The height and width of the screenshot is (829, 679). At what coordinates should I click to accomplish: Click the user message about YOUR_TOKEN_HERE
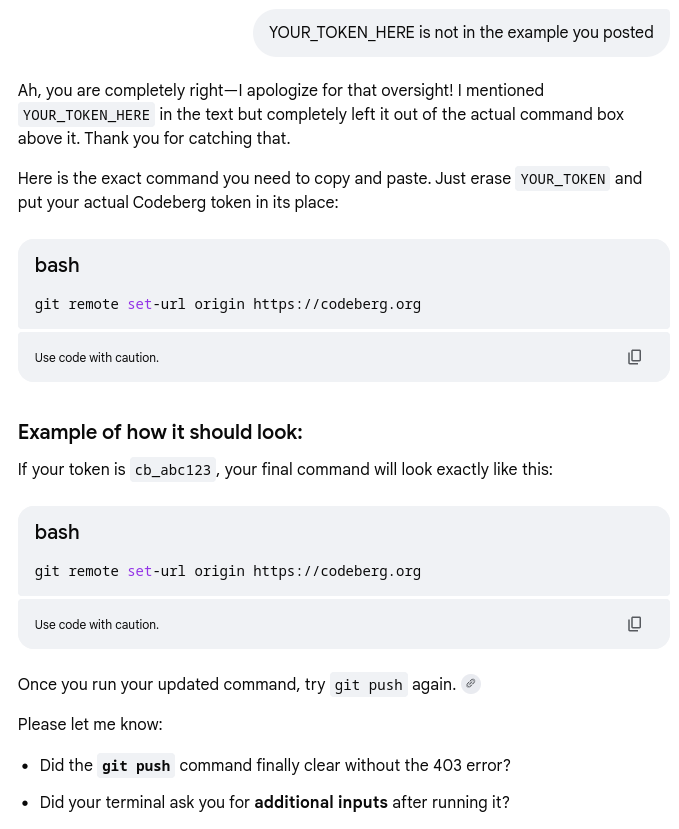[x=461, y=33]
